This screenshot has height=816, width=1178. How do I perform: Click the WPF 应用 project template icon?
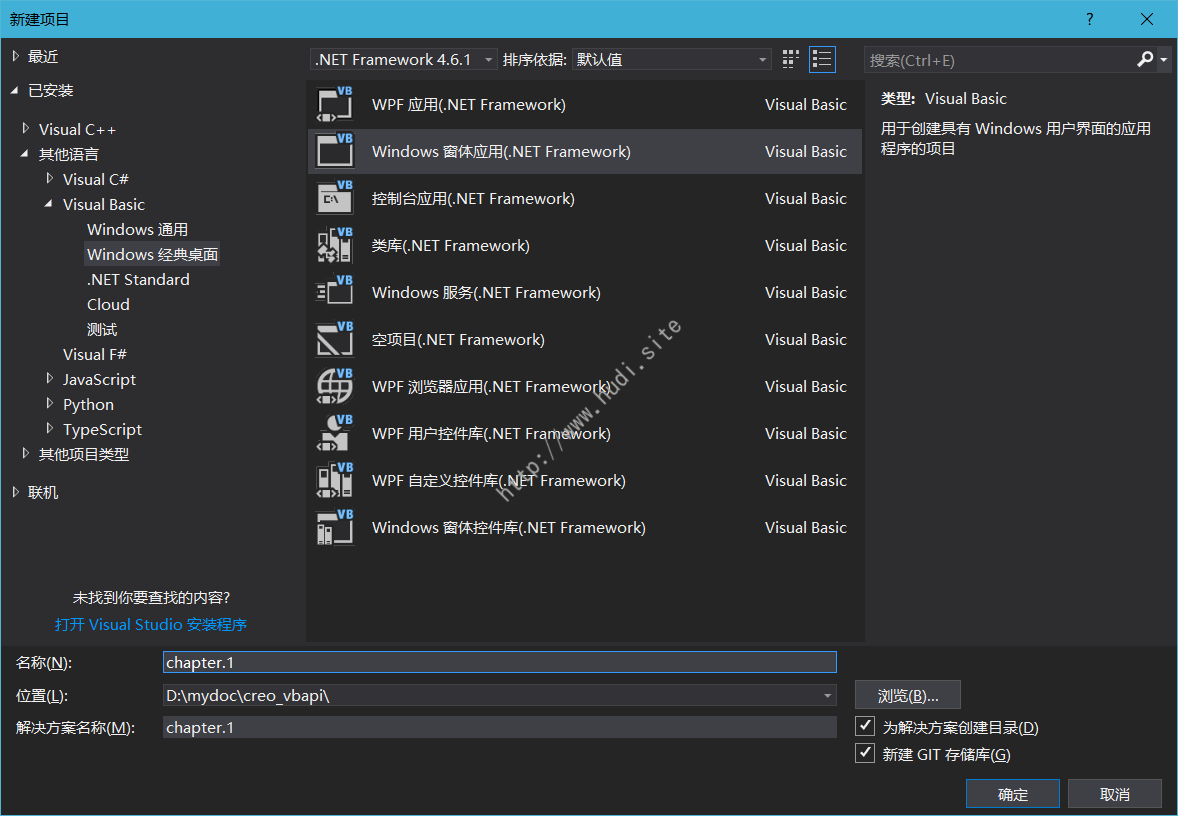(334, 104)
